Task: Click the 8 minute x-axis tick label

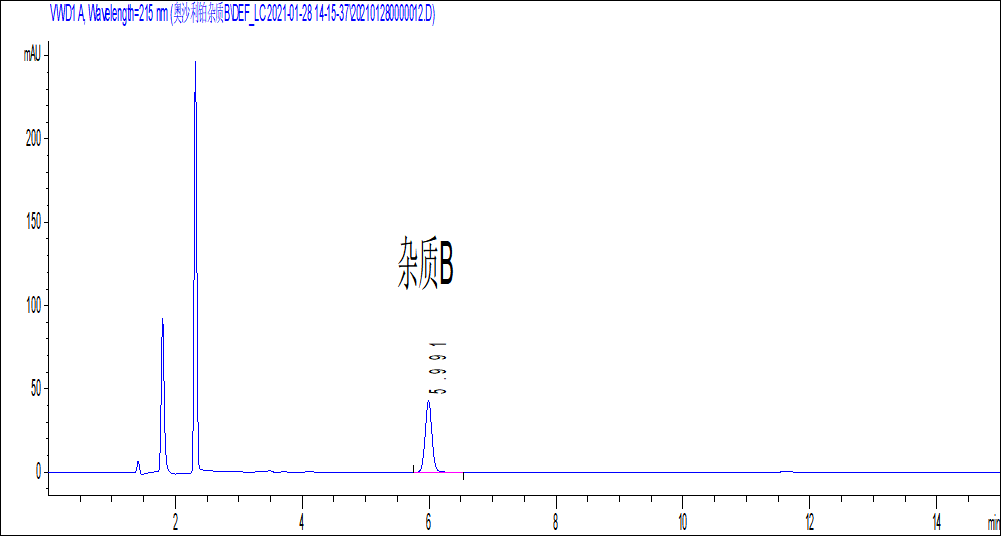Action: click(556, 521)
